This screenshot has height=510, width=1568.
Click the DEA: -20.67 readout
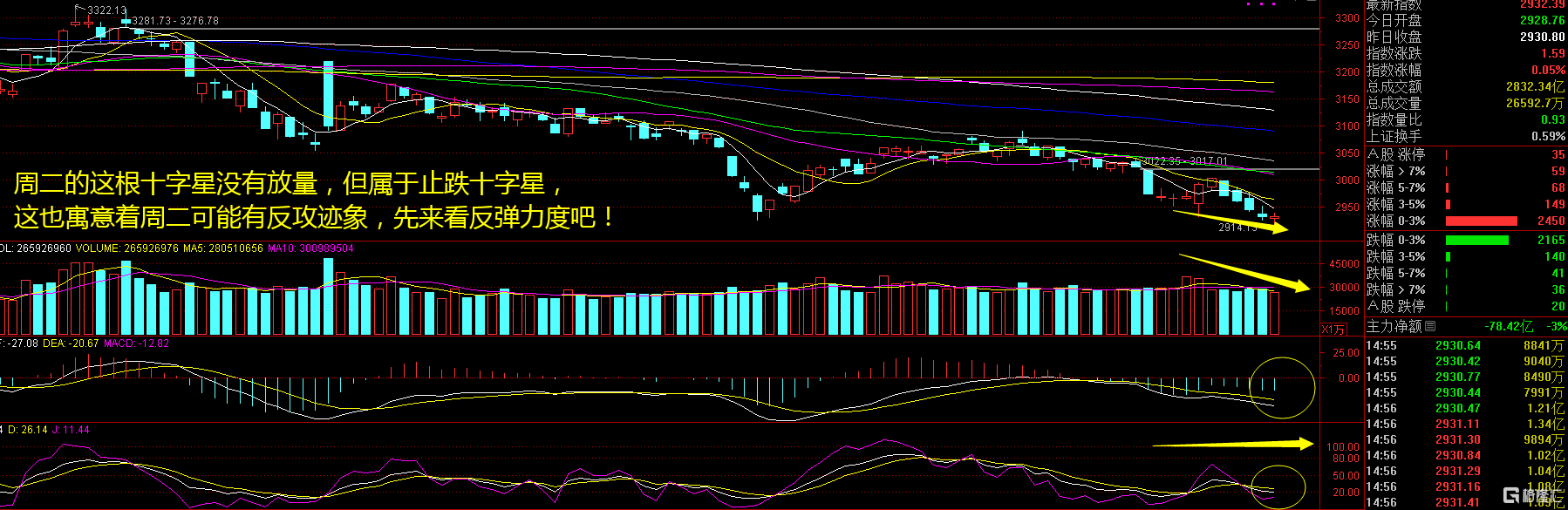coord(71,343)
